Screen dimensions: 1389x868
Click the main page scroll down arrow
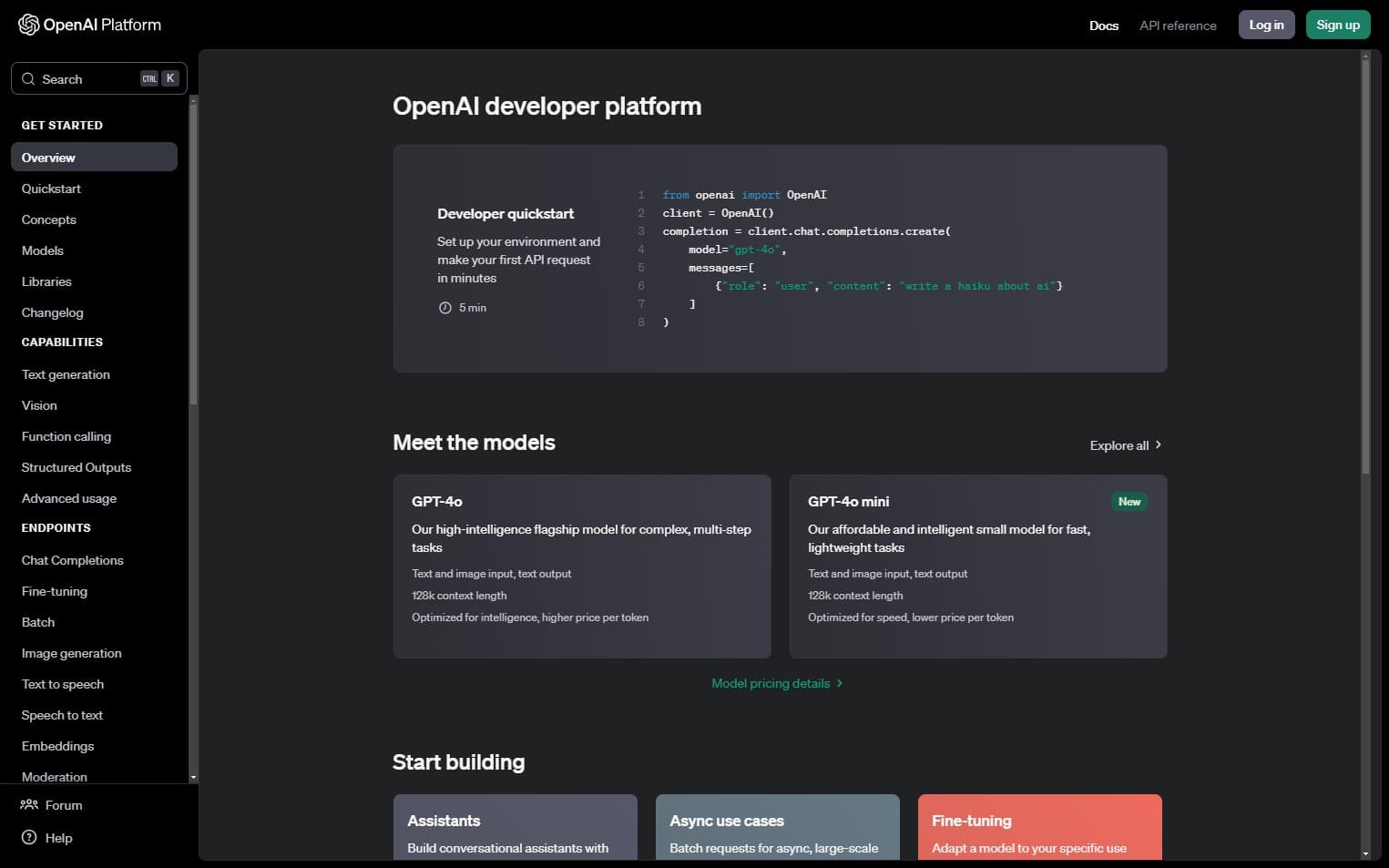pyautogui.click(x=1365, y=854)
